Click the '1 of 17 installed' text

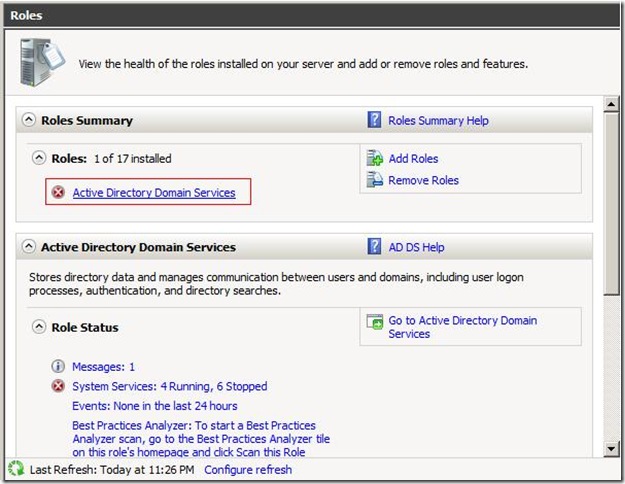133,159
